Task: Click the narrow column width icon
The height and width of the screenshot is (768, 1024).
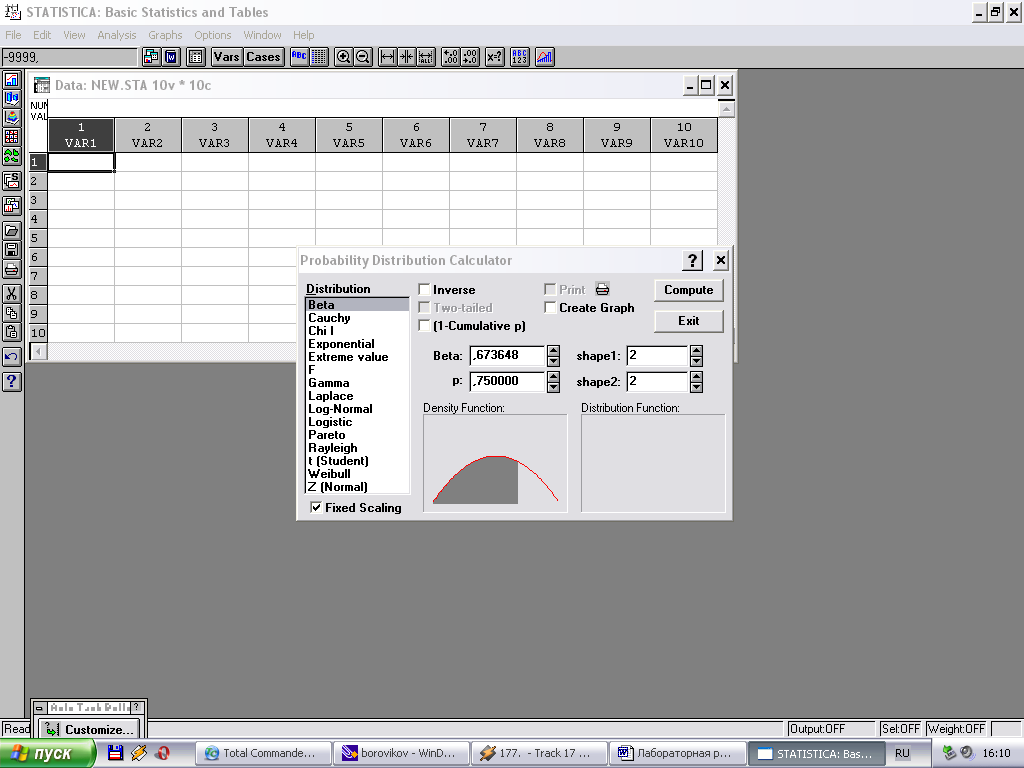Action: (x=406, y=57)
